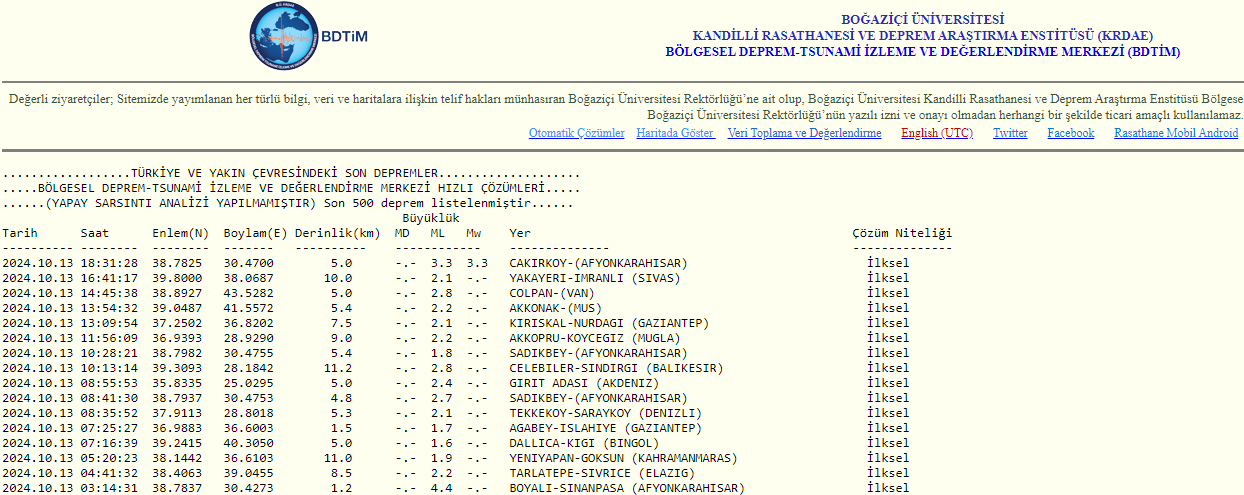Click the BÖLGESEL DEPREM-TSUNAMİ İZLEME heading line
This screenshot has width=1244, height=495.
922,51
